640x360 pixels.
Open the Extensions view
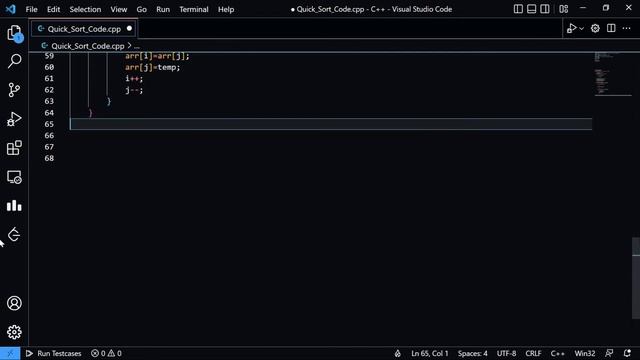pos(14,148)
